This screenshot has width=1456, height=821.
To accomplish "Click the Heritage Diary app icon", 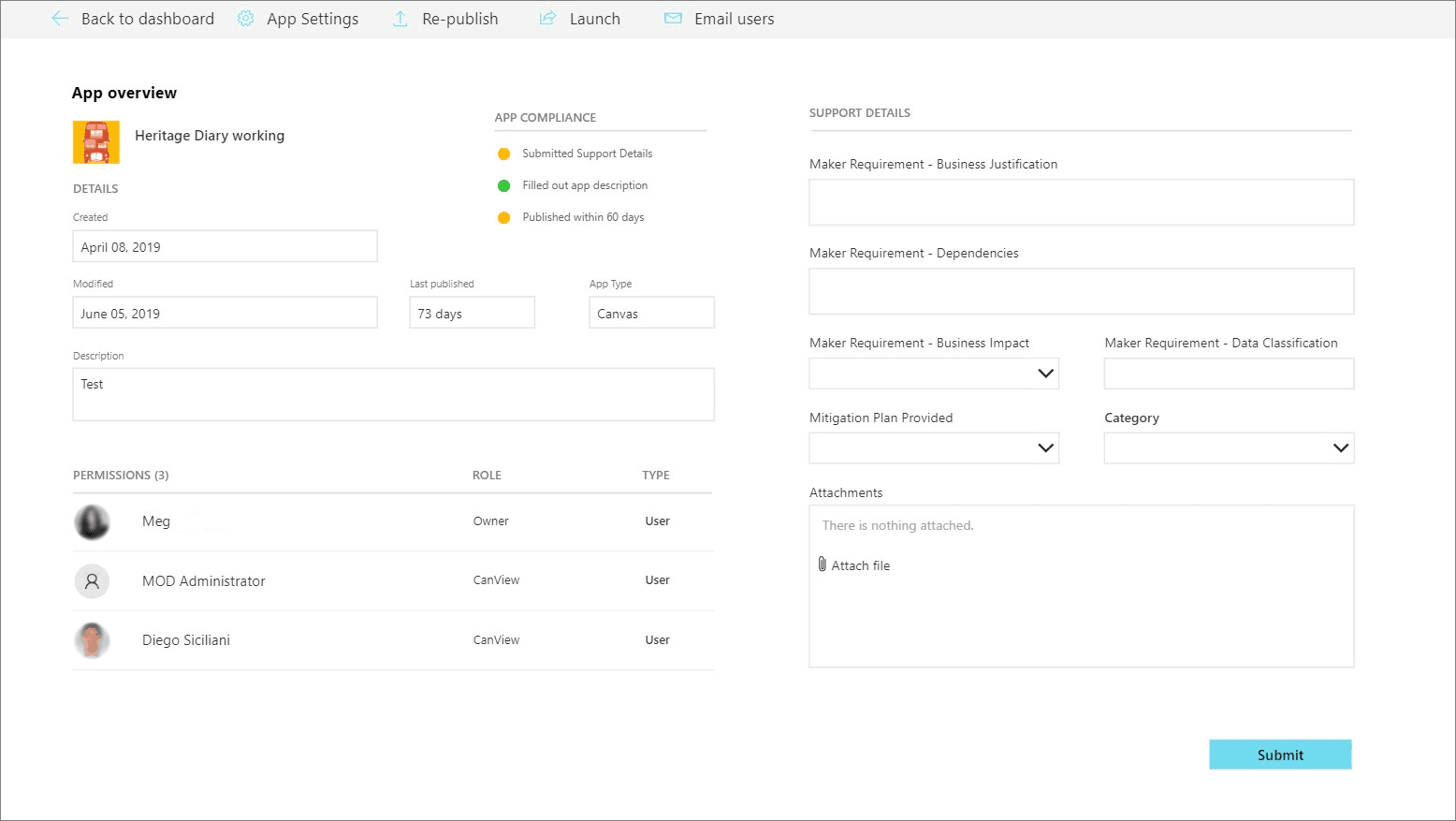I will [96, 142].
